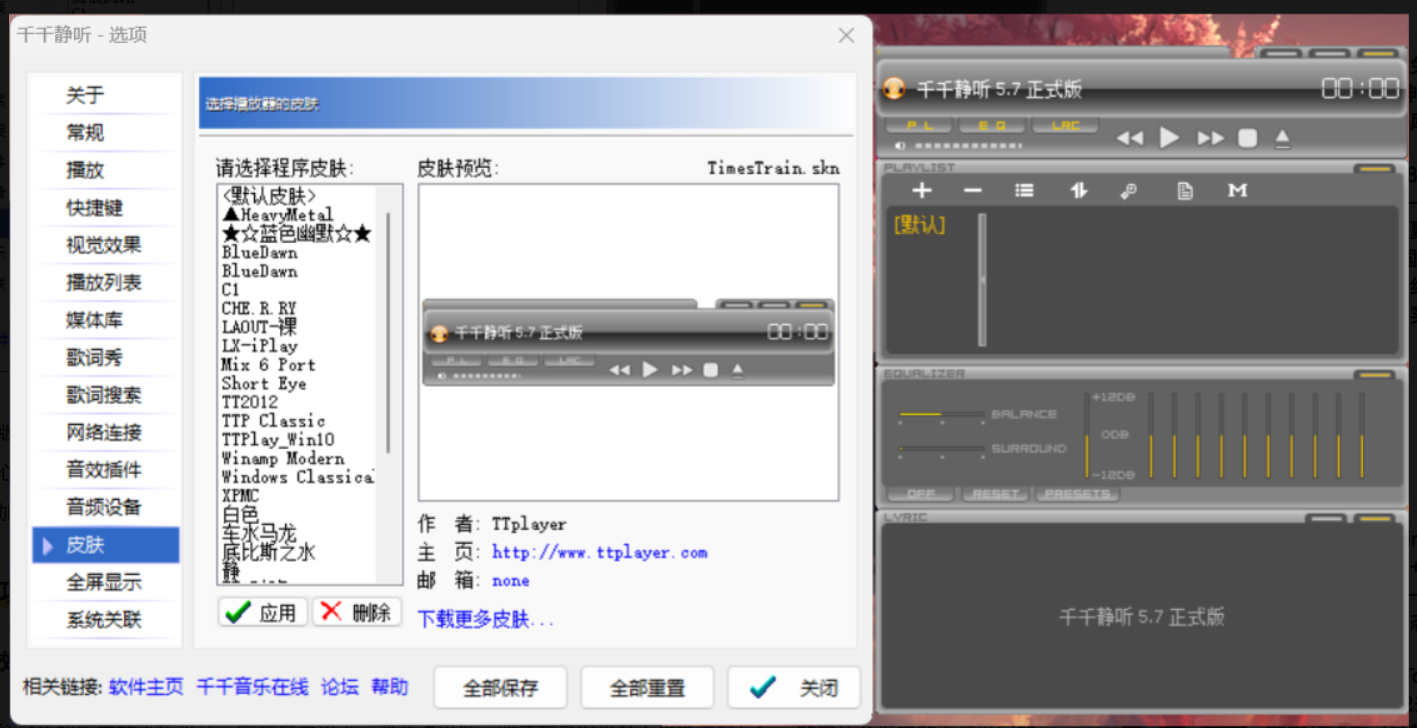This screenshot has height=728, width=1417.
Task: Open the 网络连接 section in options sidebar
Action: click(106, 432)
